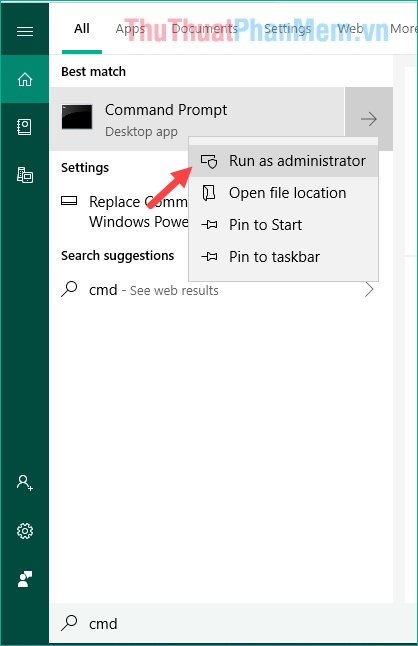Expand cmd web results chevron
Screen dimensions: 418x646
369,290
